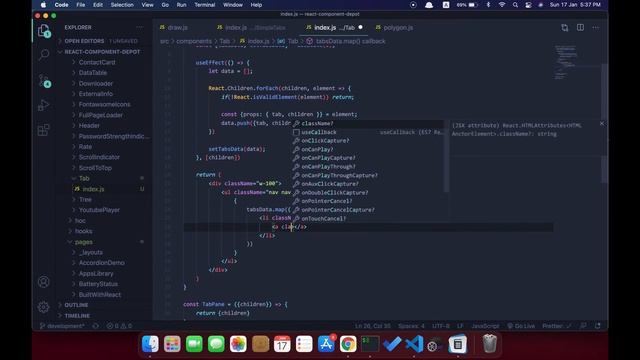Select className? suggestion in autocomplete list
The height and width of the screenshot is (360, 640).
[367, 123]
